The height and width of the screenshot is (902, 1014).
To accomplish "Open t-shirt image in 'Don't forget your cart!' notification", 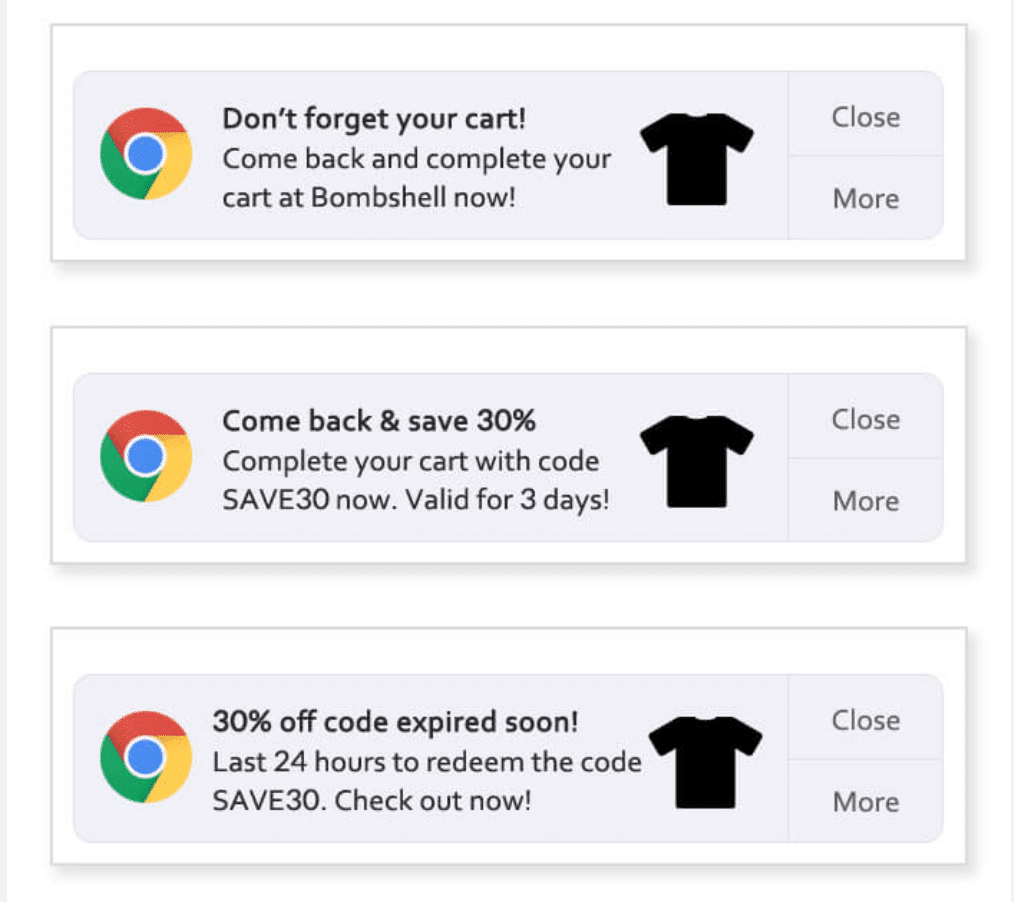I will tap(697, 158).
